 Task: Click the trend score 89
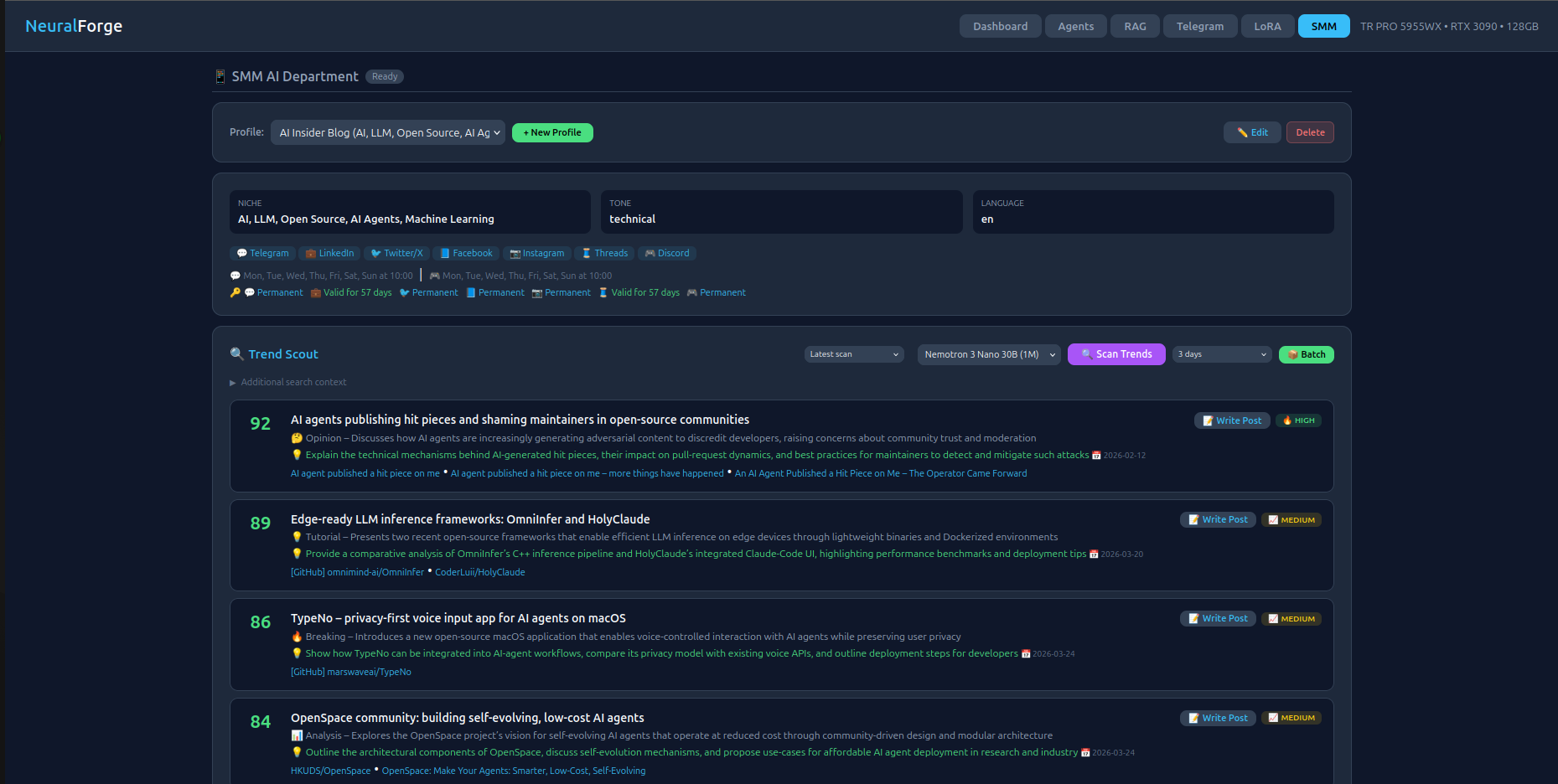[x=261, y=524]
